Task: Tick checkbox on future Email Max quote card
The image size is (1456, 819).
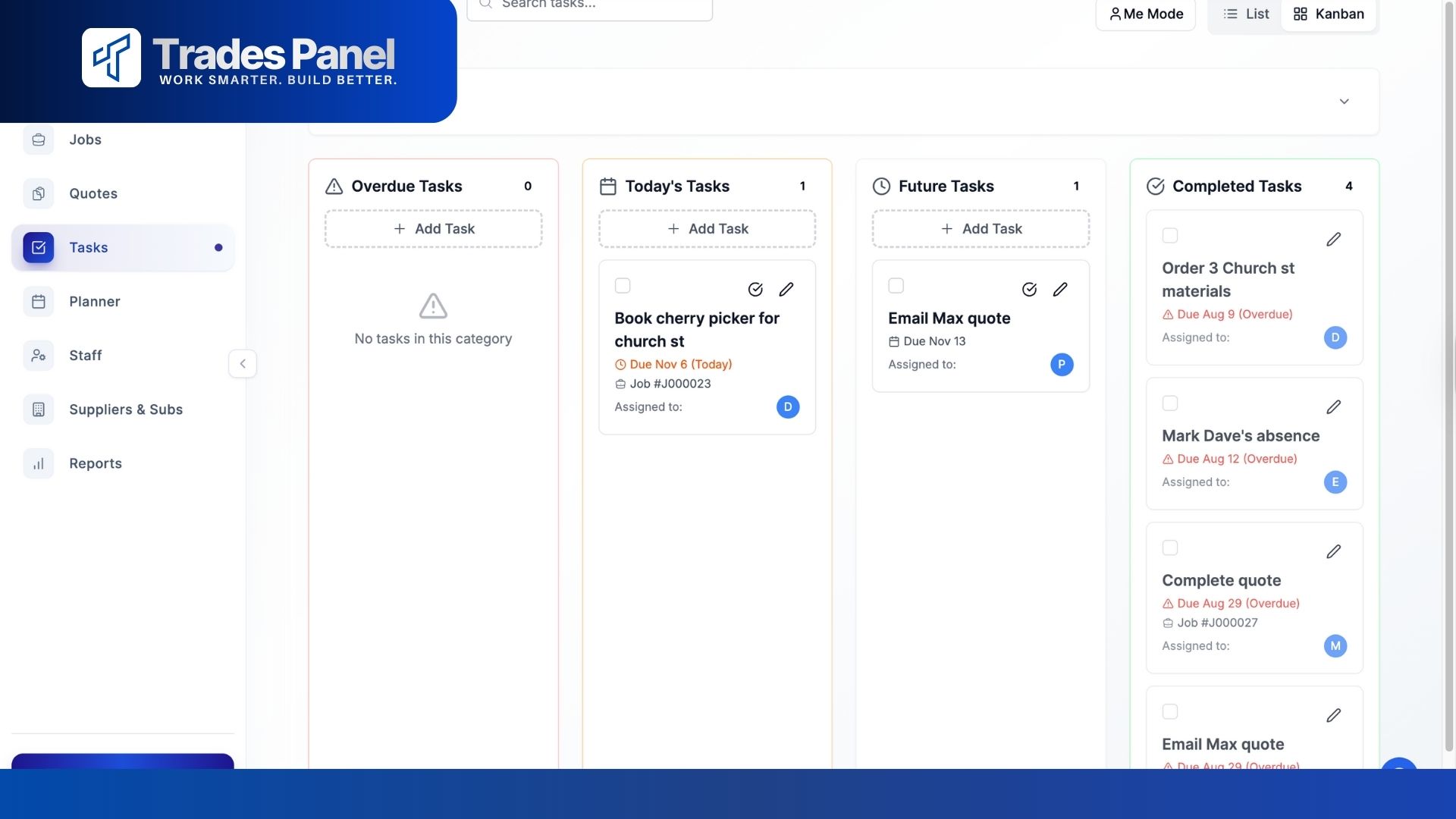Action: (x=896, y=286)
